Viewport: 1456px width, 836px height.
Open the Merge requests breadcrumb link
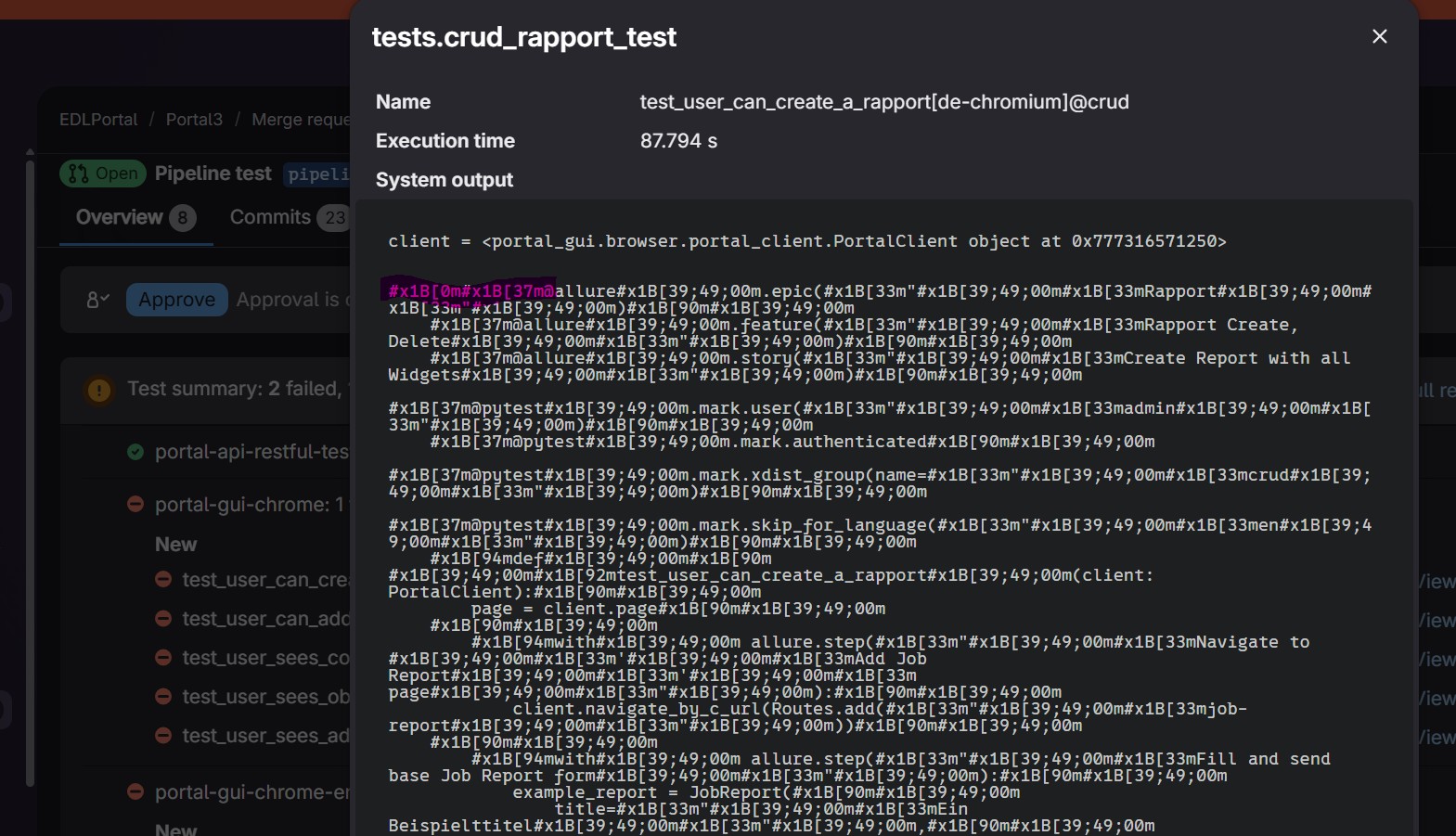[301, 120]
